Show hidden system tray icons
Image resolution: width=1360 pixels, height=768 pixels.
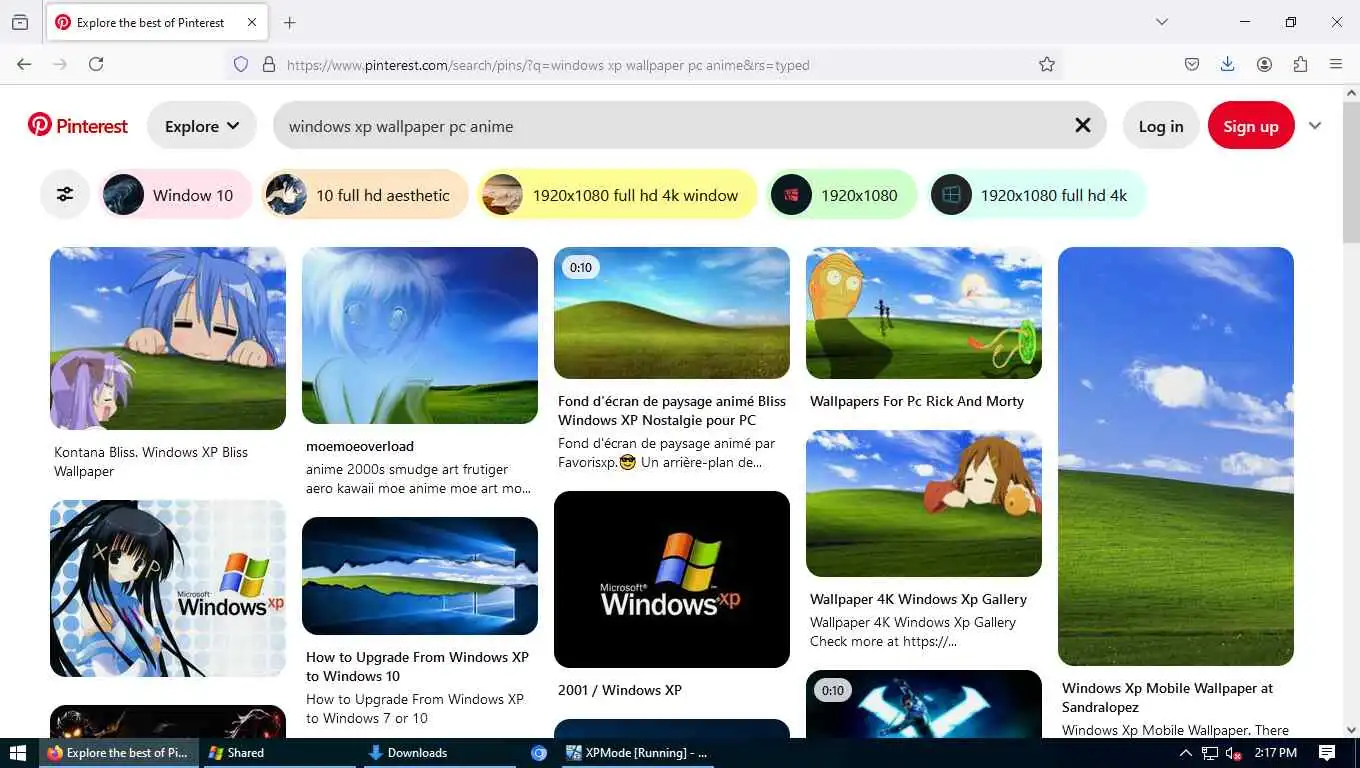tap(1185, 753)
